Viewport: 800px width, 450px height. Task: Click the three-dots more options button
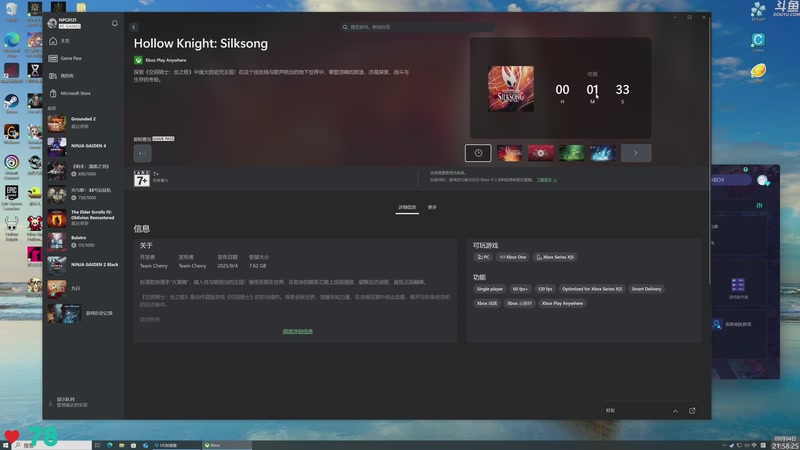point(142,153)
